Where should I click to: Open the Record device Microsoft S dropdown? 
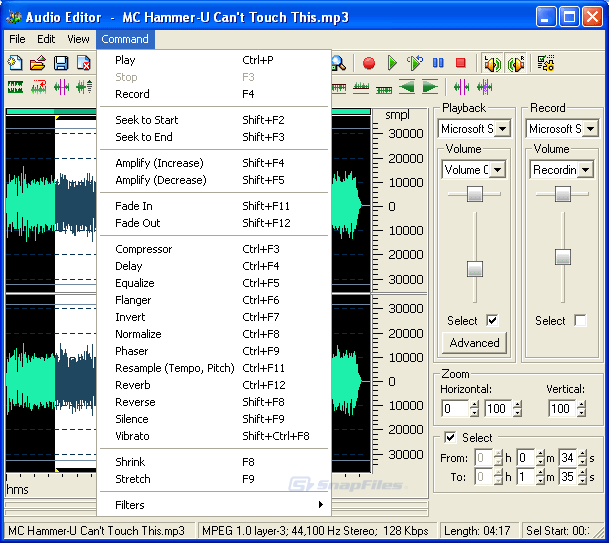590,129
